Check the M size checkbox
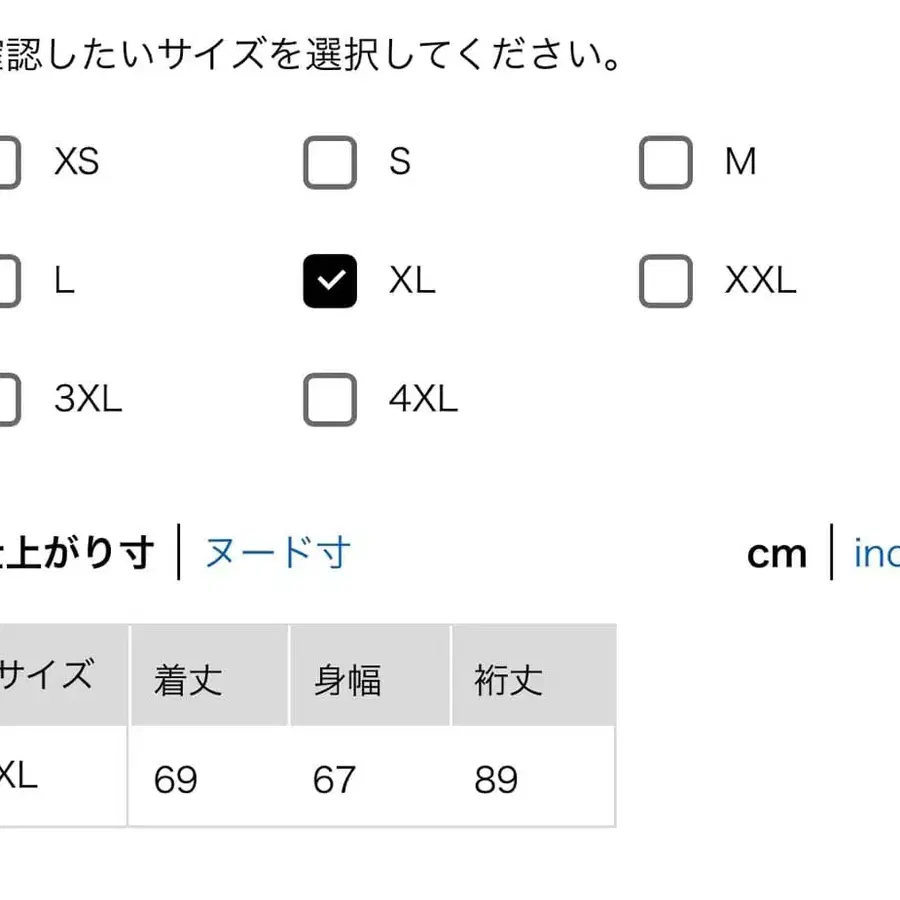The width and height of the screenshot is (900, 900). 664,163
